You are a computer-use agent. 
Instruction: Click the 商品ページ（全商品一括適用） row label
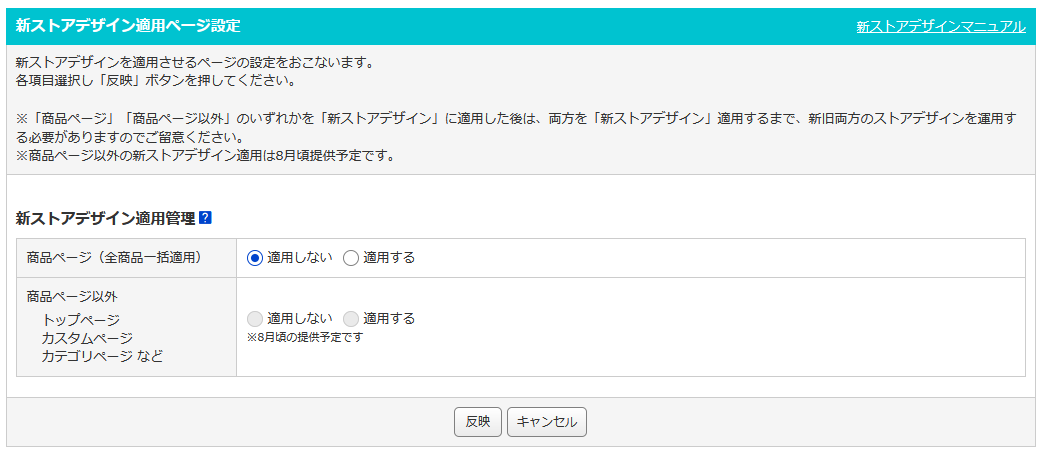pyautogui.click(x=114, y=258)
